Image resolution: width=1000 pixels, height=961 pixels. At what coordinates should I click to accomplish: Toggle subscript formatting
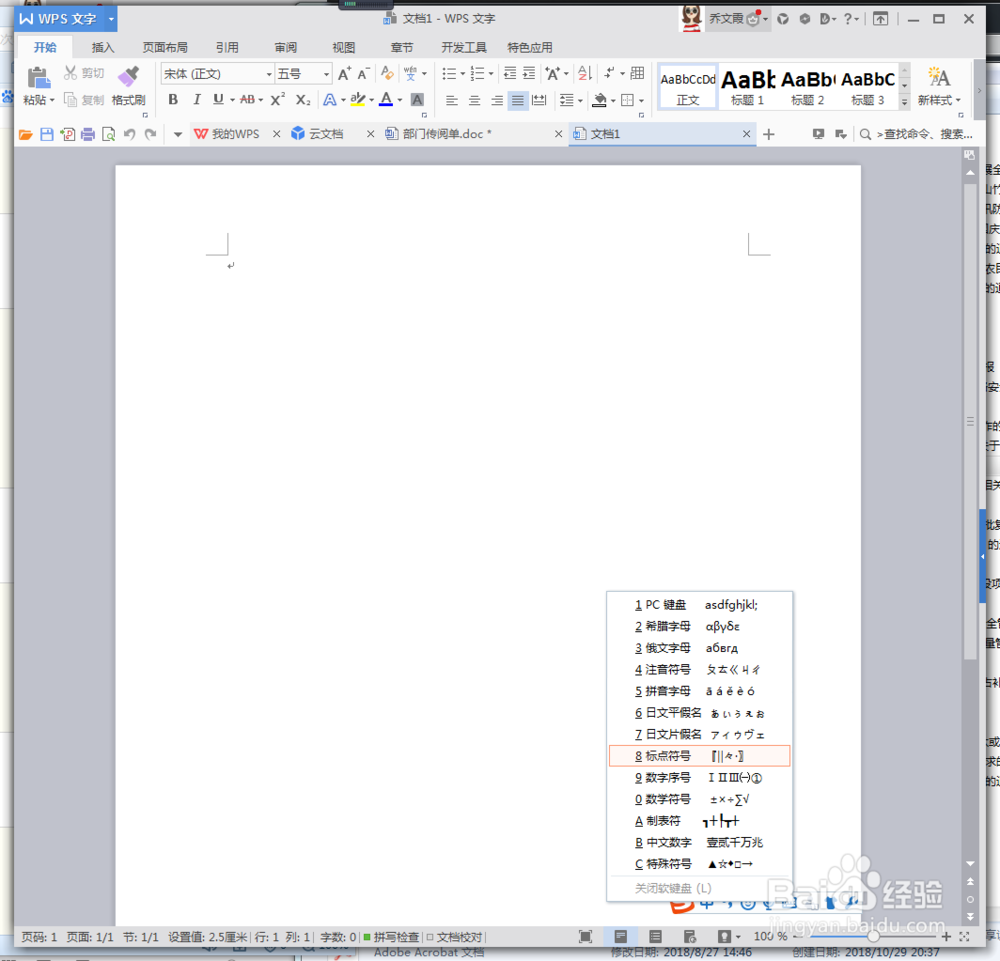pyautogui.click(x=303, y=99)
